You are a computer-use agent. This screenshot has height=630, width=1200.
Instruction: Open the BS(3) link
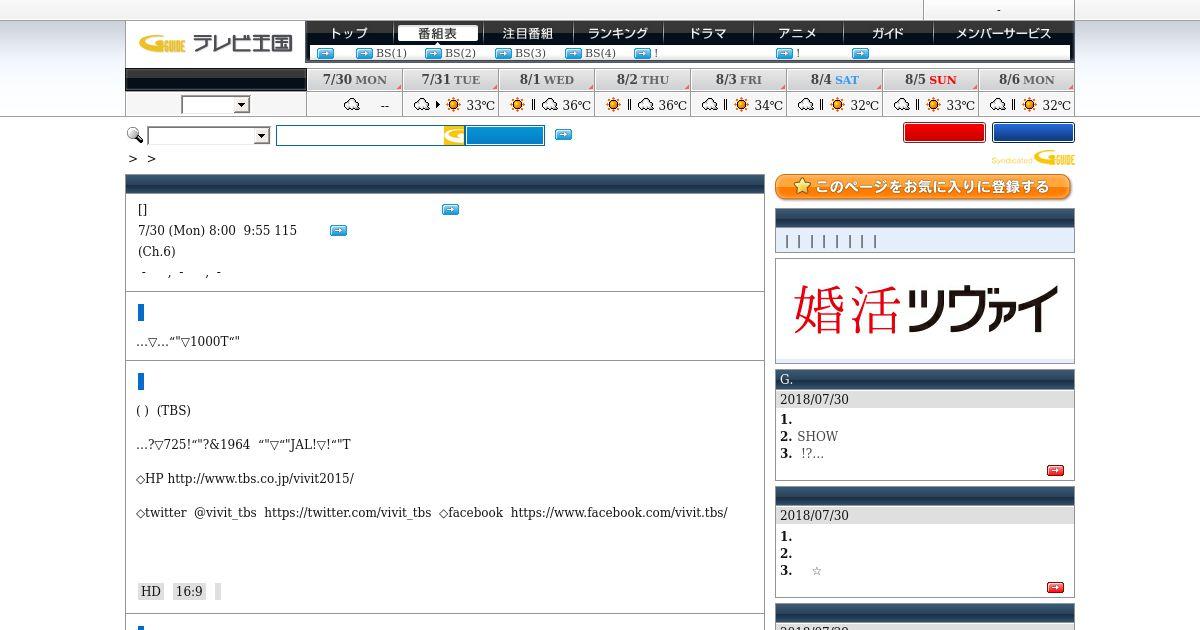(530, 53)
